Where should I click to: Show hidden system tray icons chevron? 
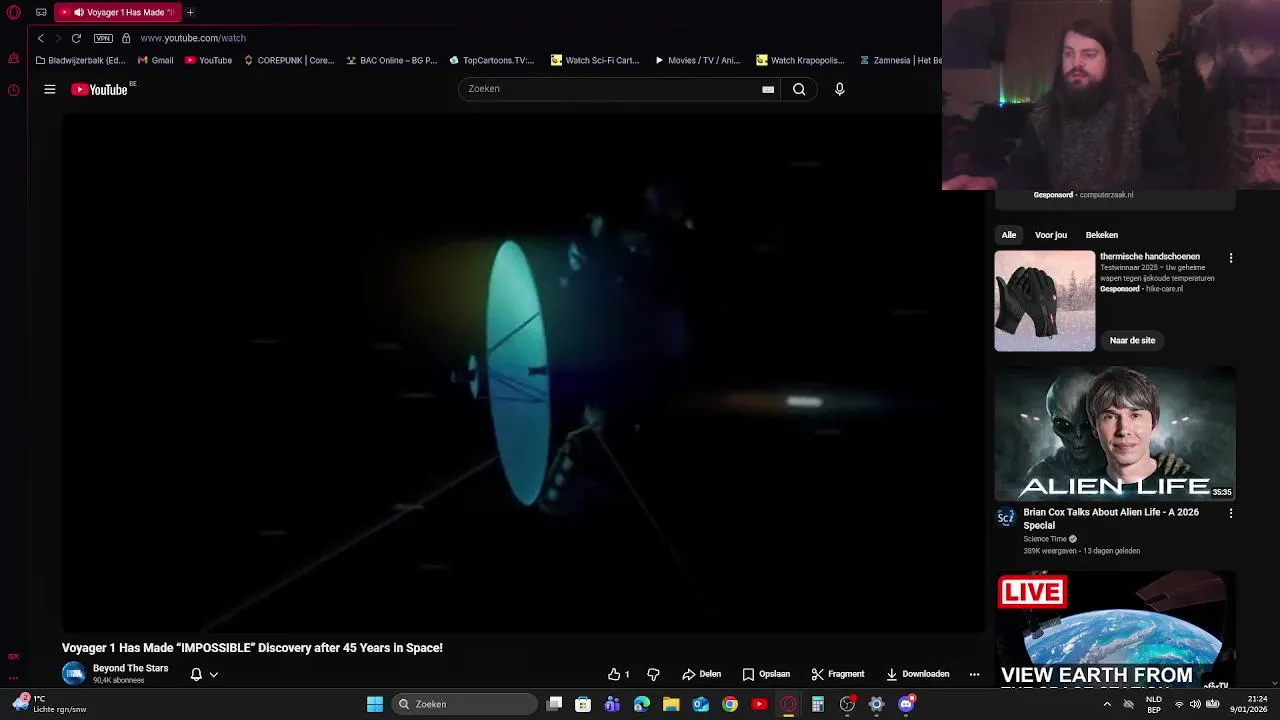[x=1107, y=704]
